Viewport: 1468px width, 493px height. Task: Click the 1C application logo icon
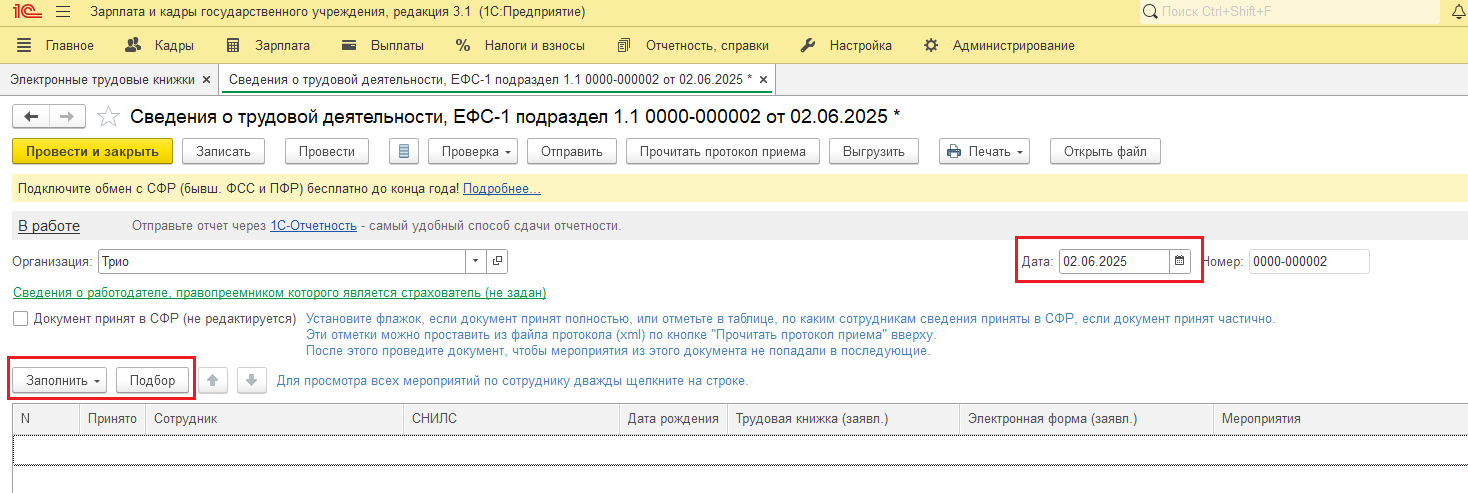[x=26, y=12]
